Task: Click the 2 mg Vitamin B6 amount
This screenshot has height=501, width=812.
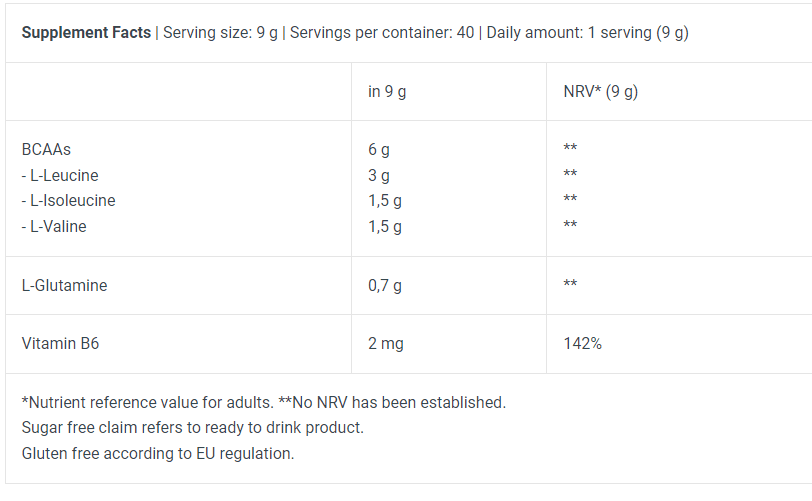Action: tap(385, 343)
